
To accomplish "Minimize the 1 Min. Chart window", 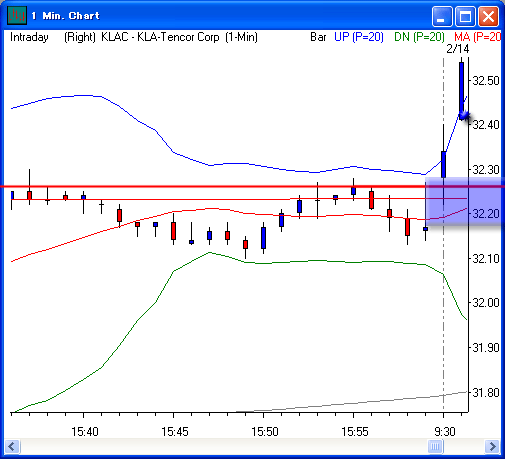I will tap(442, 16).
